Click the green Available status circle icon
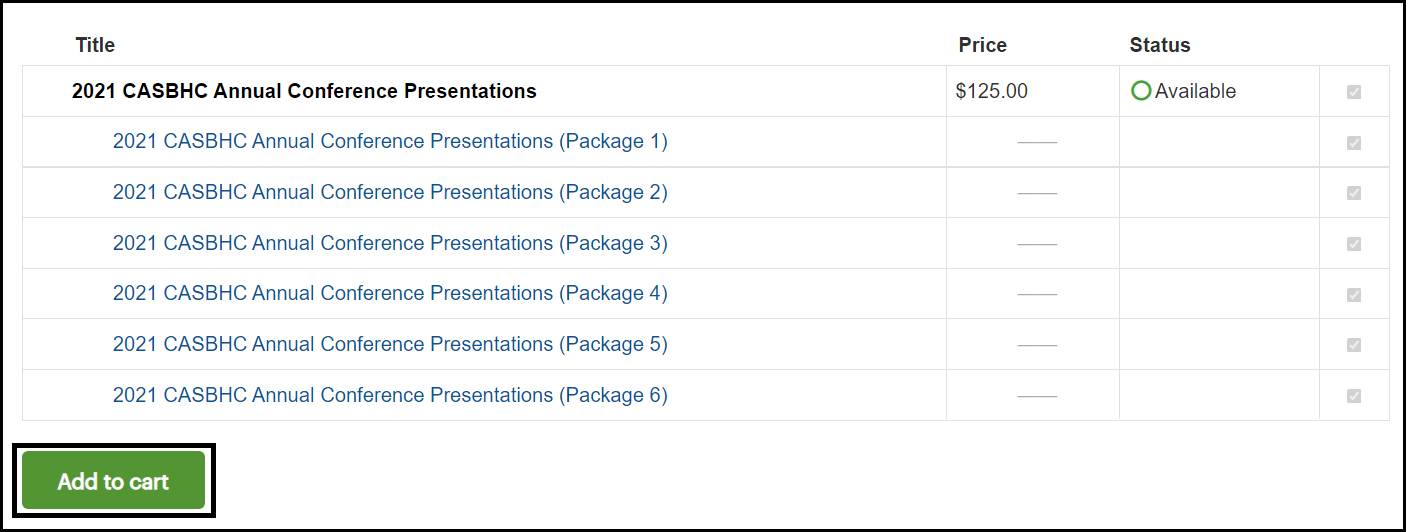Image resolution: width=1406 pixels, height=532 pixels. [1141, 91]
